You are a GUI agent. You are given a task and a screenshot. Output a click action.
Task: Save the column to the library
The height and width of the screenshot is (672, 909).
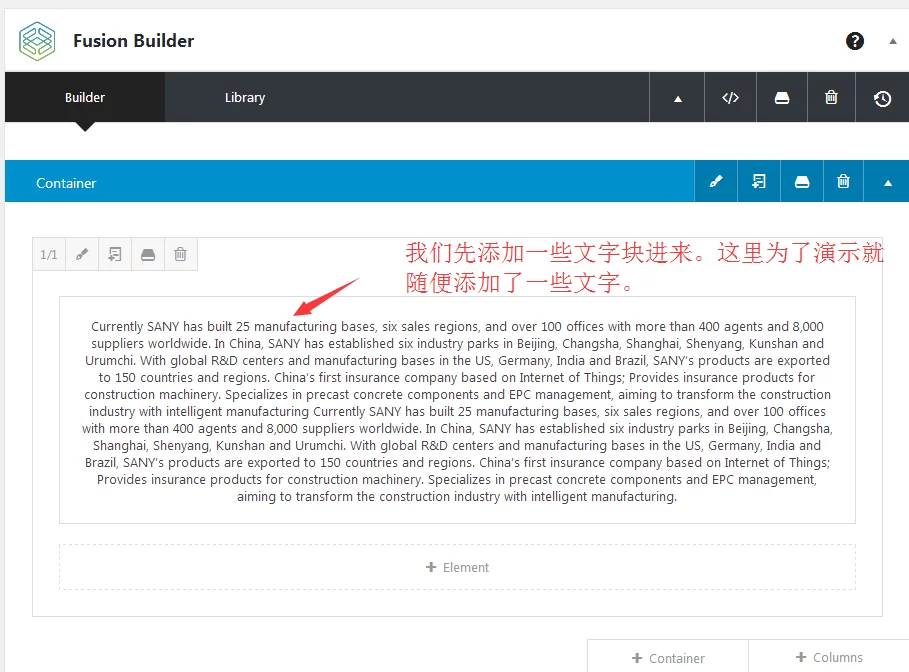click(148, 255)
